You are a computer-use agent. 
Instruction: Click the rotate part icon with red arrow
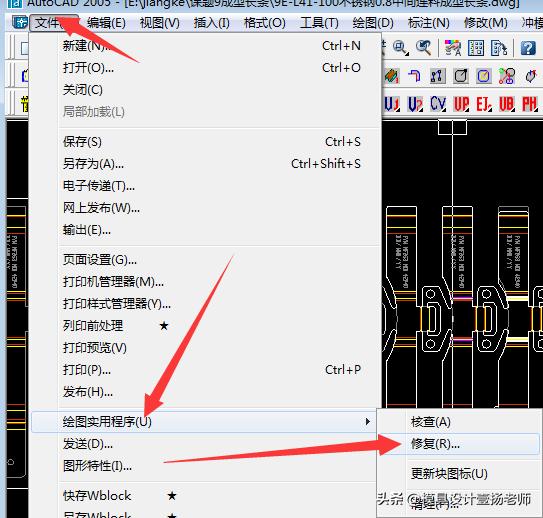[530, 76]
